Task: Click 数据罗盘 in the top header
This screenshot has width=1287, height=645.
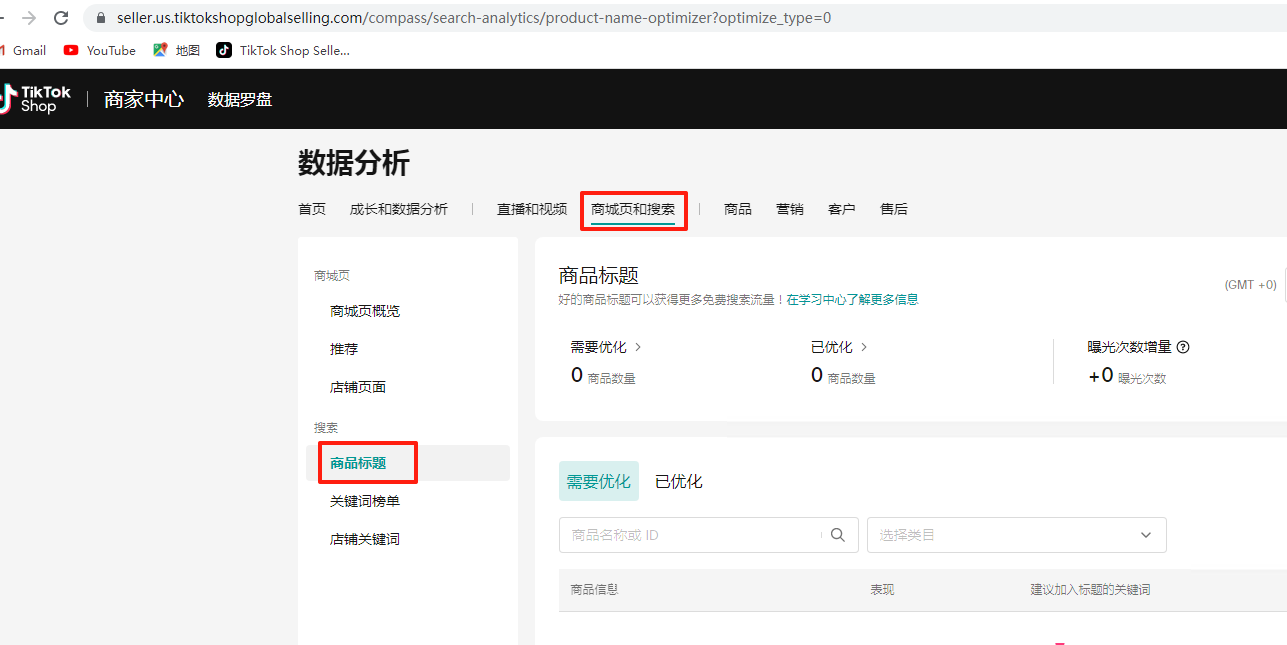Action: pos(240,99)
